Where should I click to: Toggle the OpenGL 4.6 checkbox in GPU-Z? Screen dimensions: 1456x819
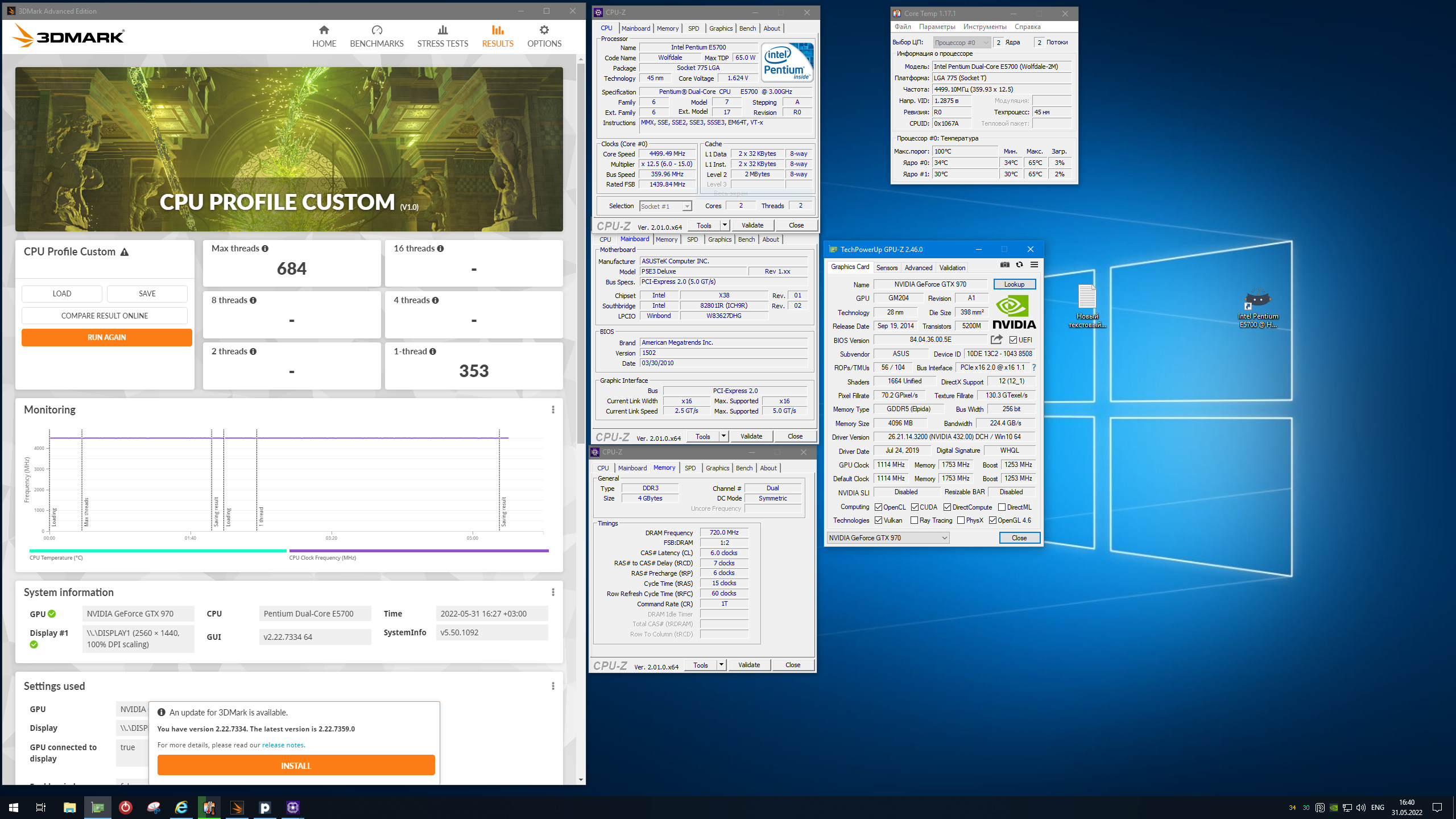click(992, 520)
